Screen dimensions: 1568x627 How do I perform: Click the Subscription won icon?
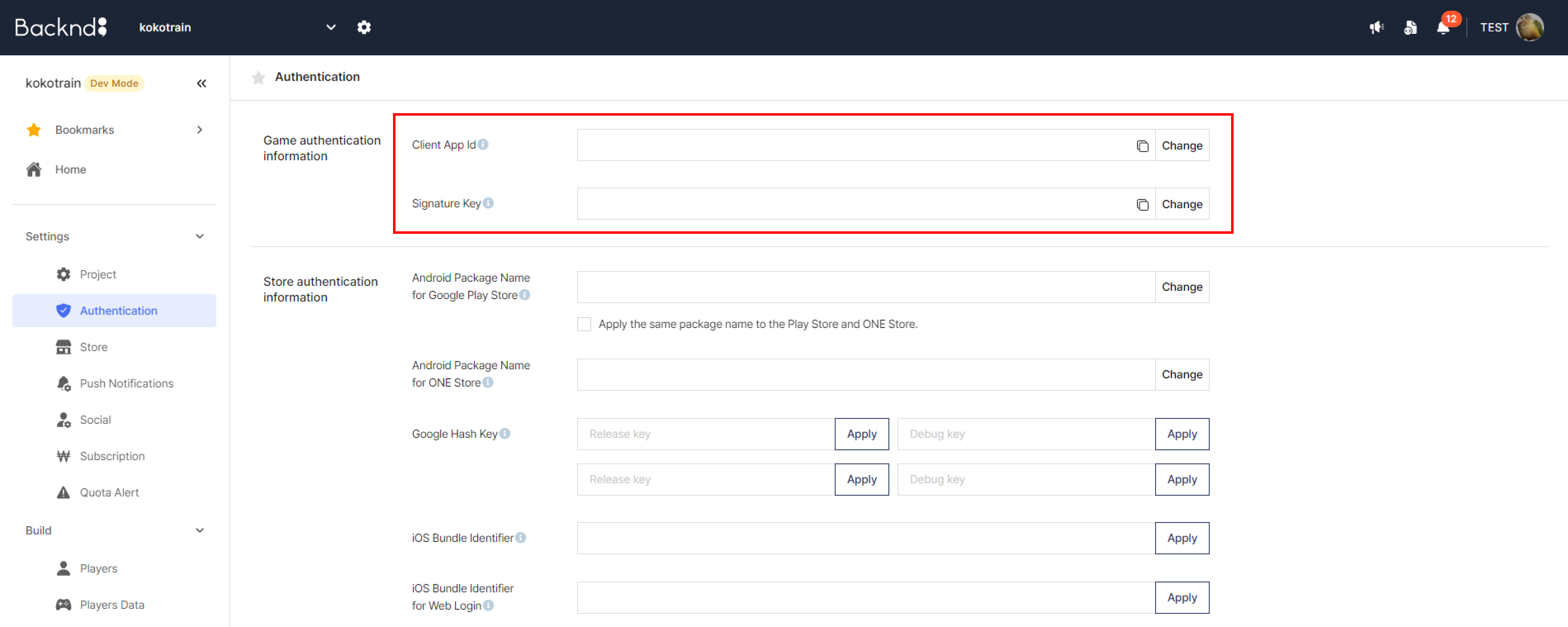pos(63,456)
